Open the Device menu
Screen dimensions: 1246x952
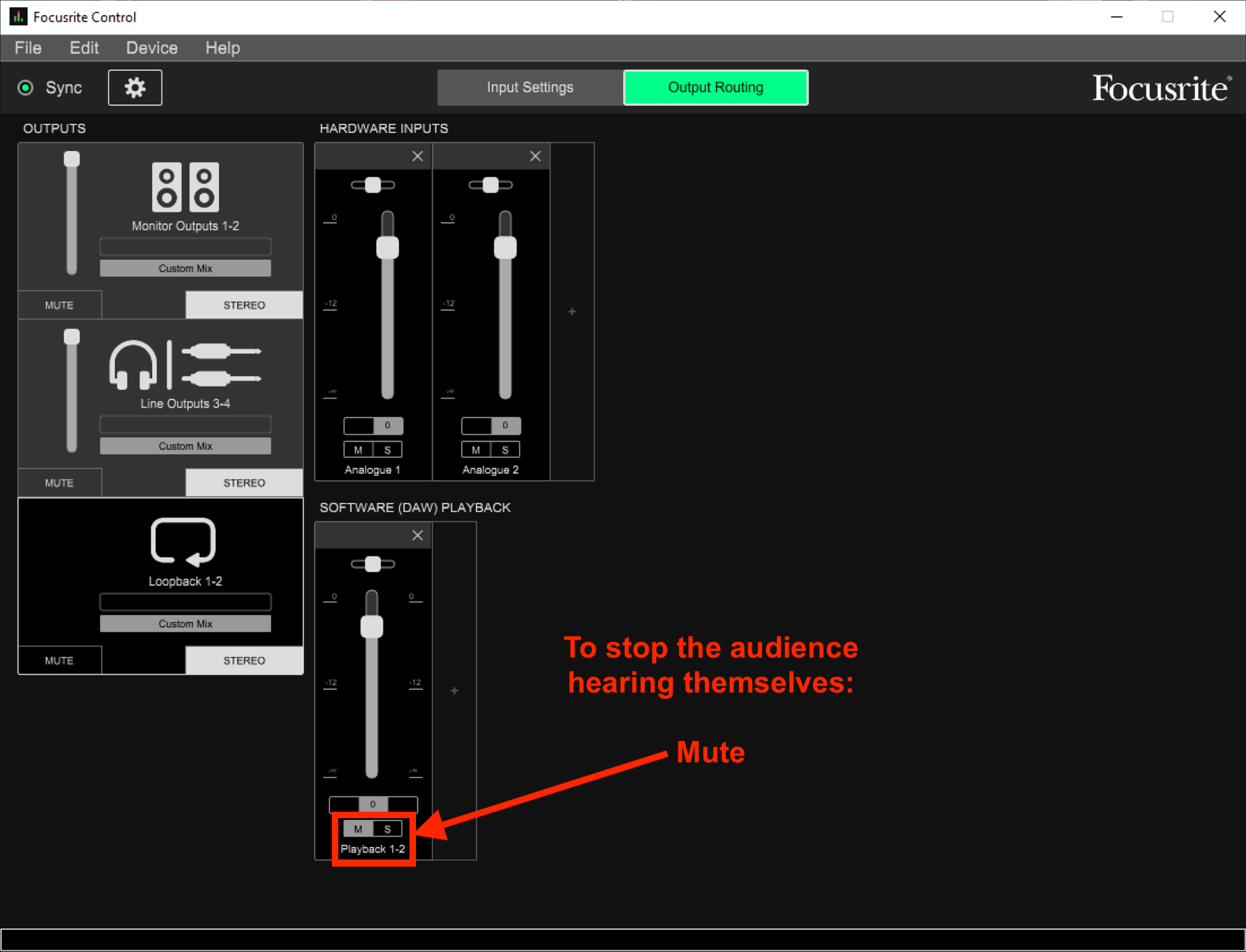[151, 47]
